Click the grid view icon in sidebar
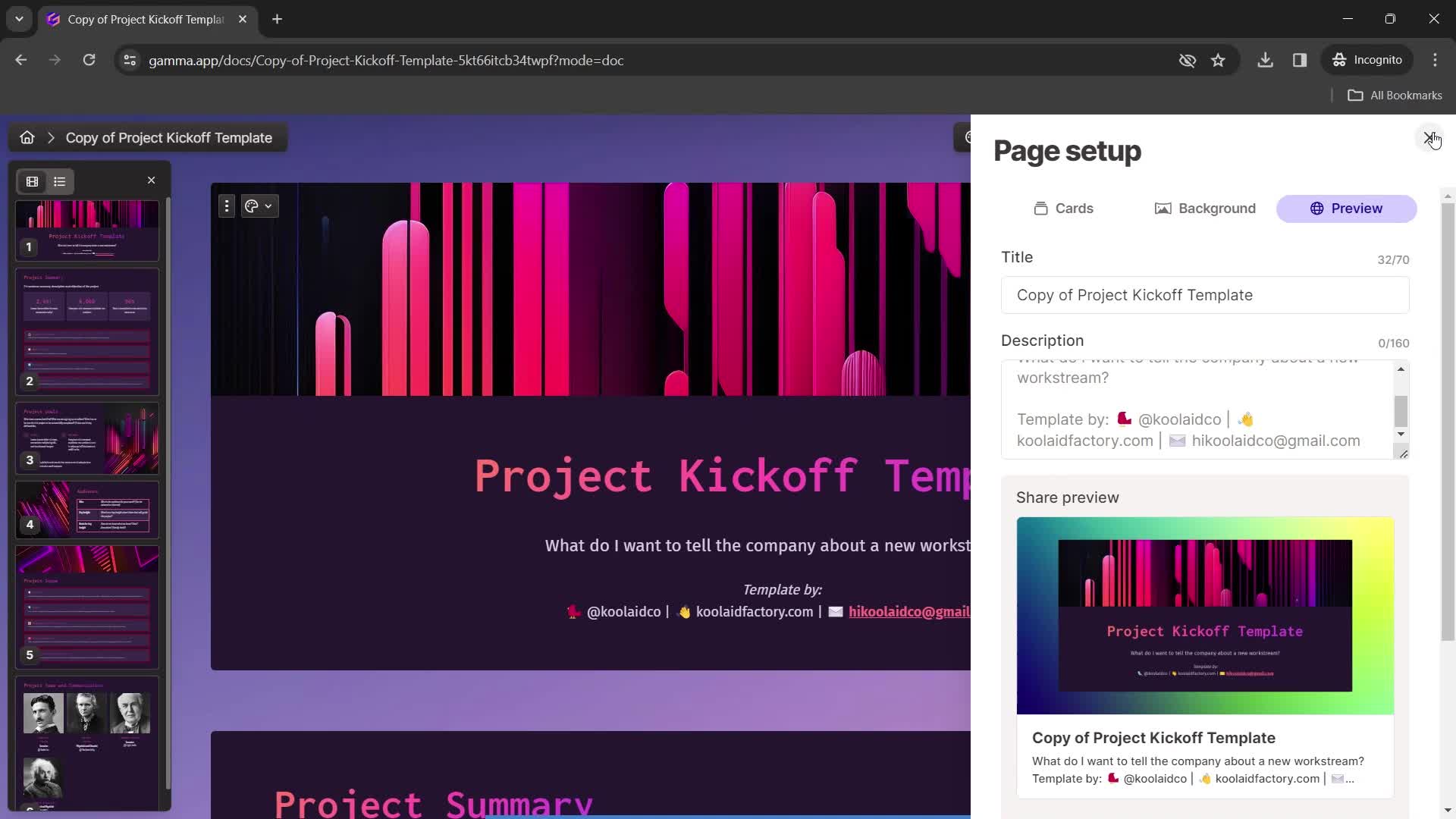 point(31,181)
